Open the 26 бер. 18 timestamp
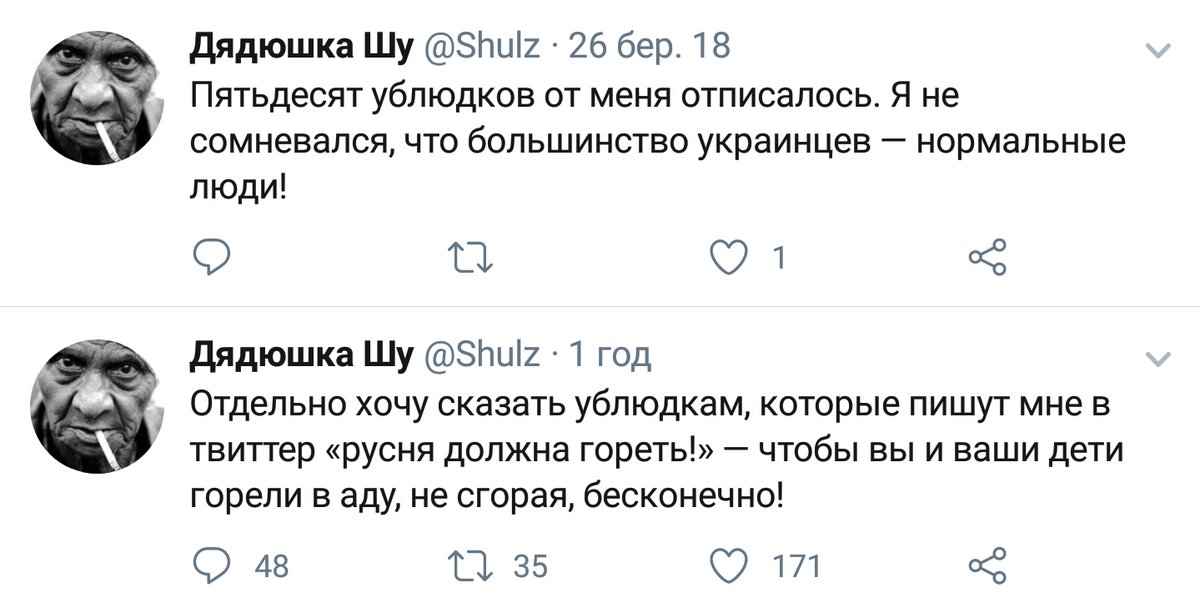This screenshot has height=613, width=1200. [650, 46]
